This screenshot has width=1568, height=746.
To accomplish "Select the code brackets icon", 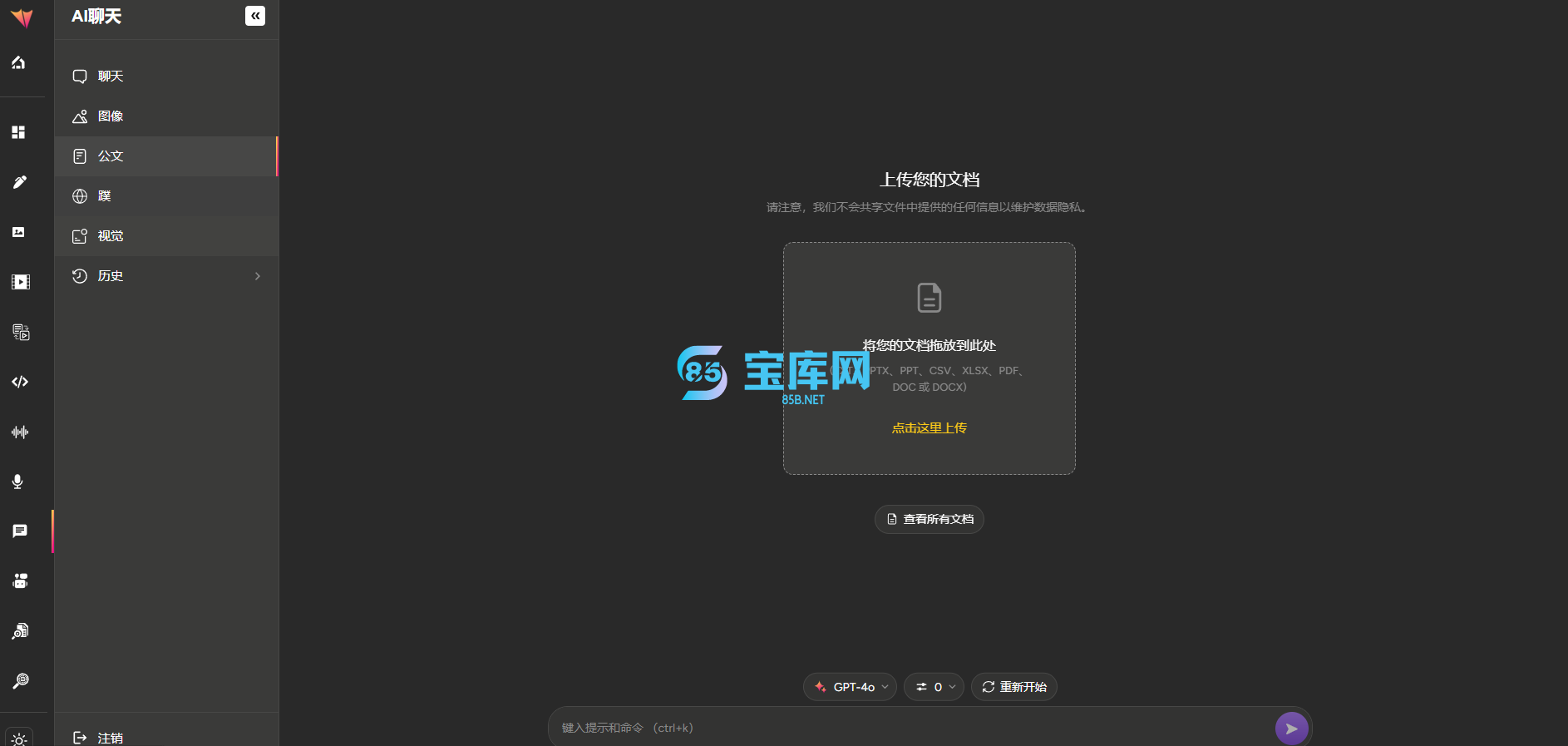I will (20, 382).
